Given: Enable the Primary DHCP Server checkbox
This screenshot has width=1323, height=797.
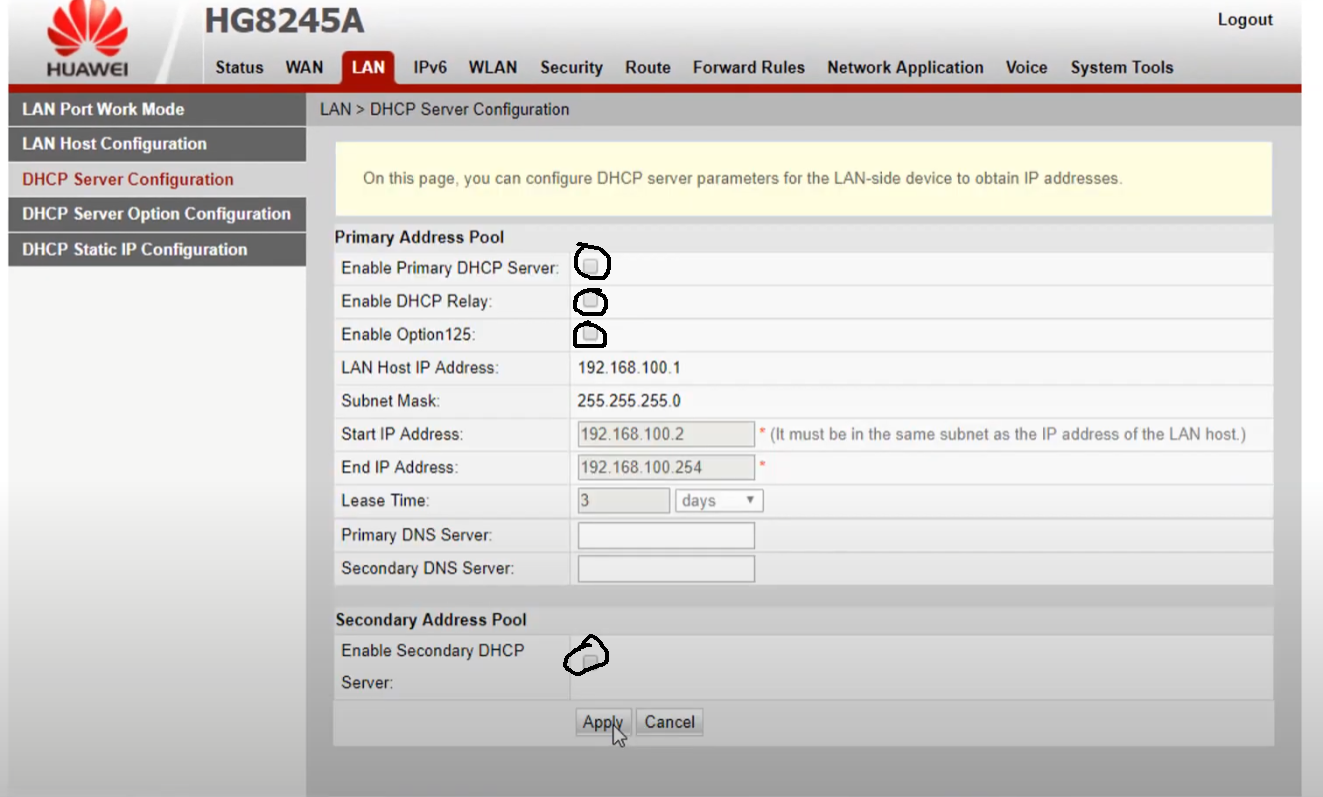Looking at the screenshot, I should coord(592,266).
